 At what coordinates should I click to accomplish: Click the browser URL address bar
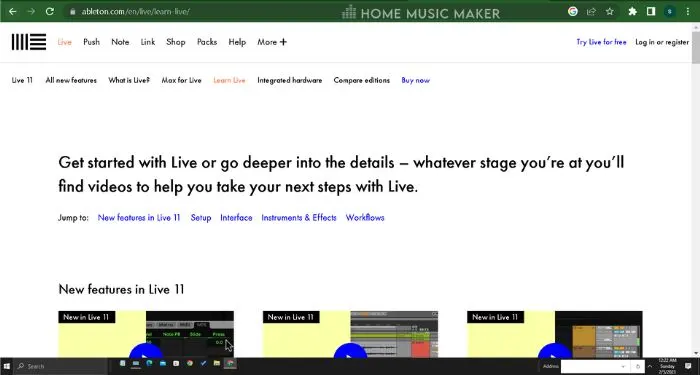coord(312,12)
